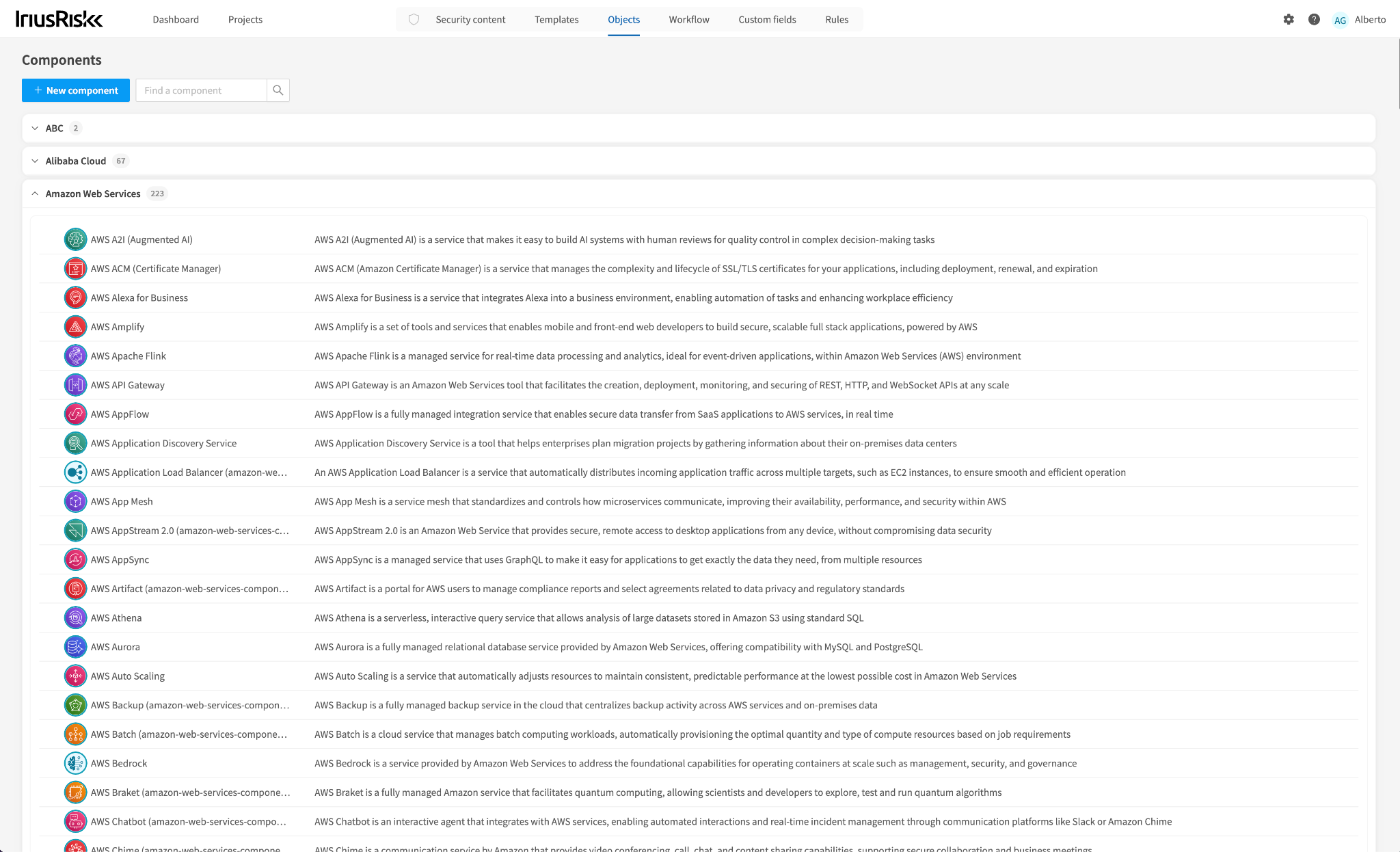Screen dimensions: 1400x852
Task: Expand the Alibaba Cloud category
Action: click(35, 161)
